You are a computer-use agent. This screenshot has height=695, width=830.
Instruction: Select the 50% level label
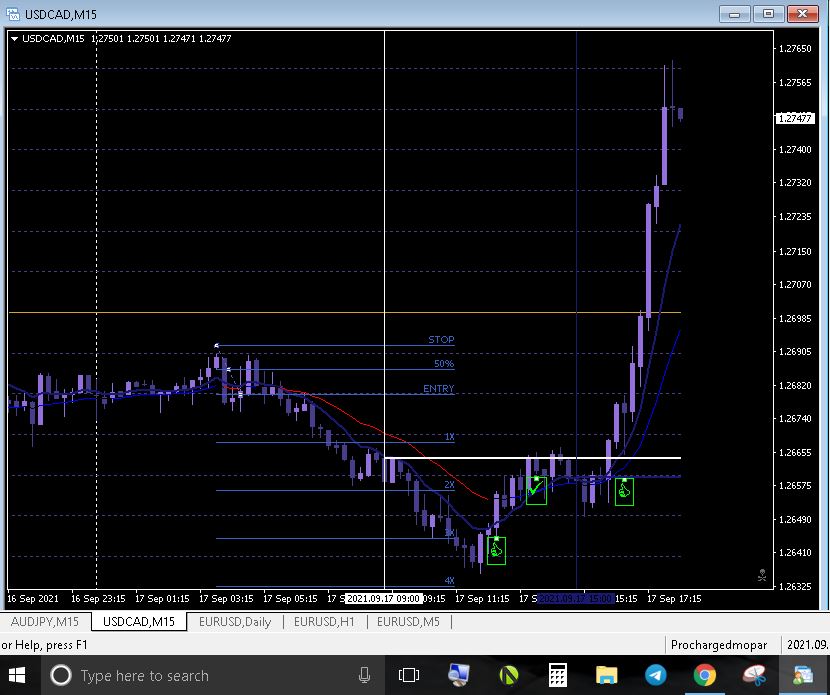click(x=444, y=364)
